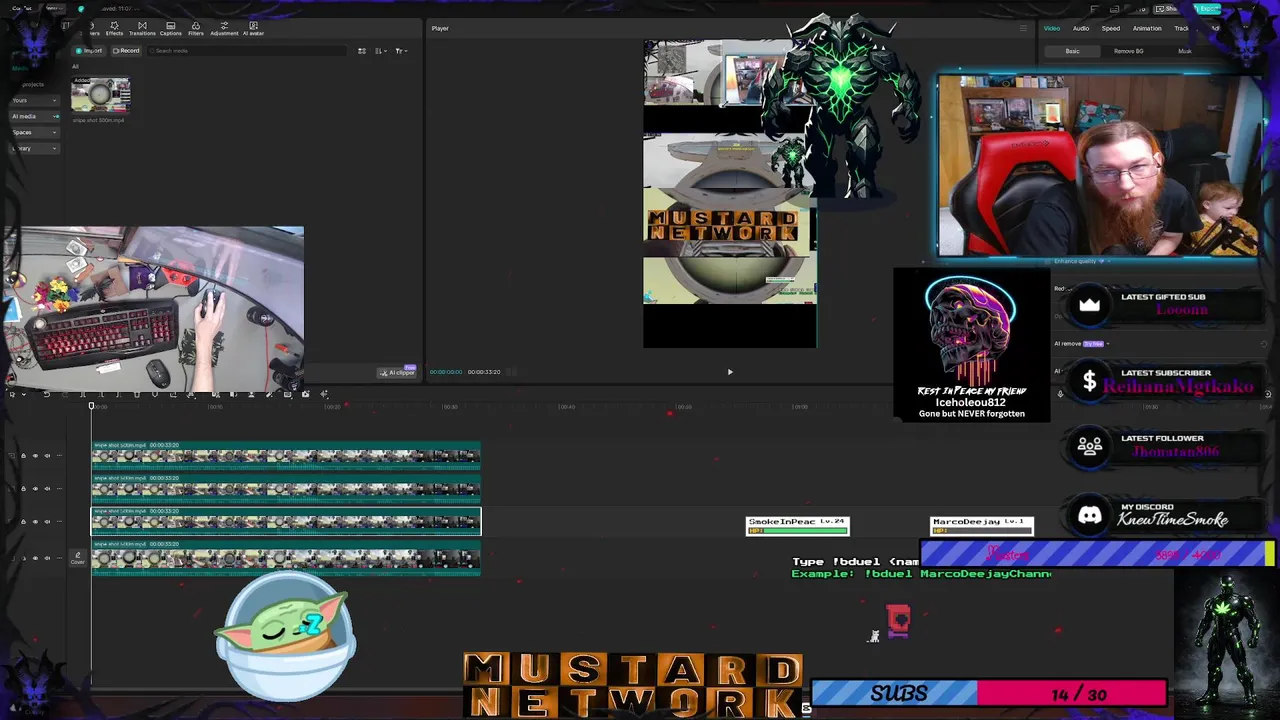Switch to the Video properties tab
The height and width of the screenshot is (720, 1280).
click(1052, 28)
